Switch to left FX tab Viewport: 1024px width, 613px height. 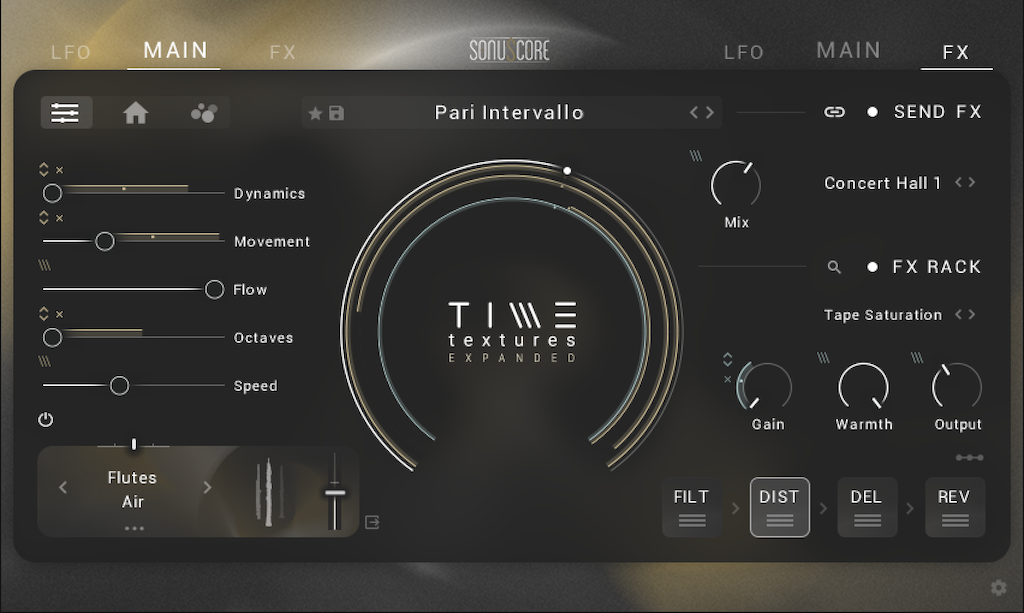[x=283, y=52]
